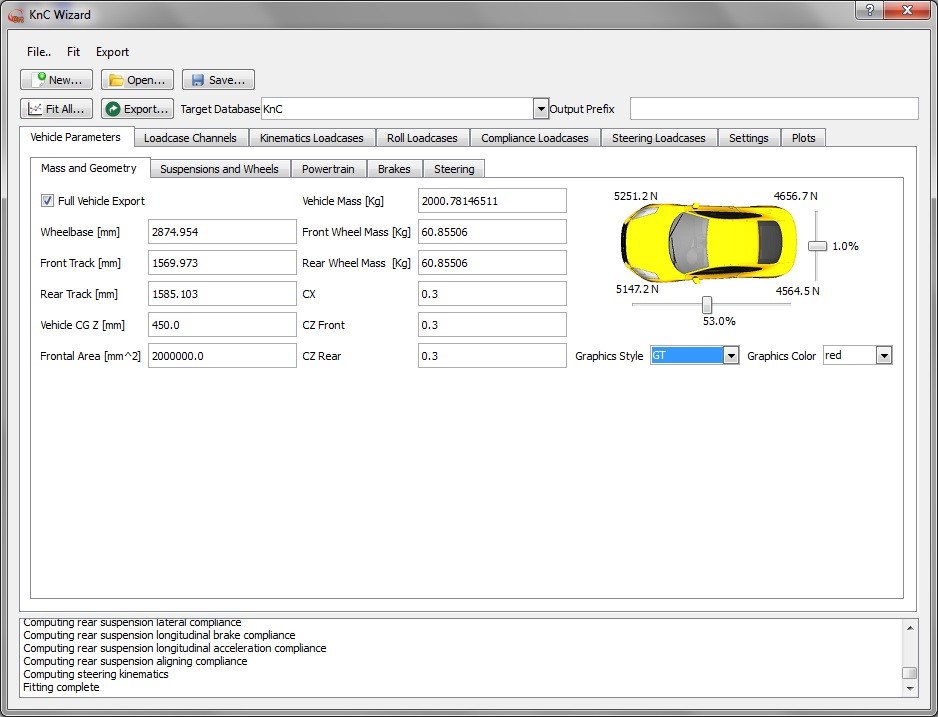The height and width of the screenshot is (717, 938).
Task: Toggle the Full Vehicle Export checkbox
Action: click(x=47, y=201)
